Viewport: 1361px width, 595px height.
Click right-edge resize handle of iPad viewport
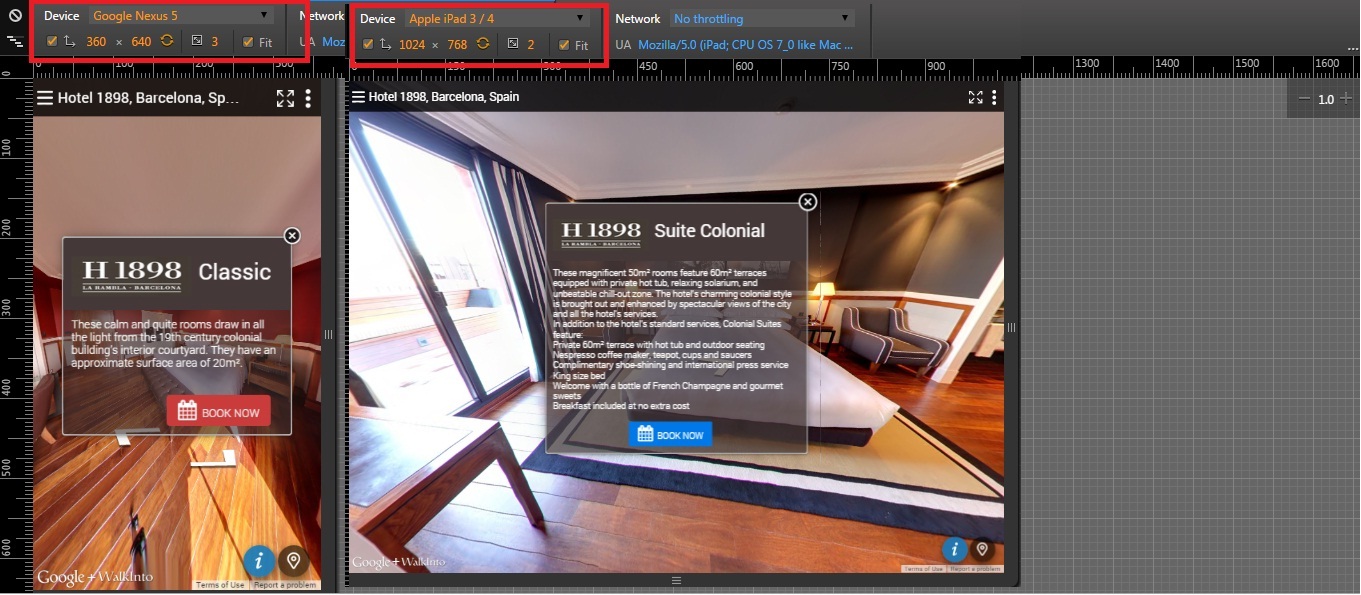[1011, 328]
